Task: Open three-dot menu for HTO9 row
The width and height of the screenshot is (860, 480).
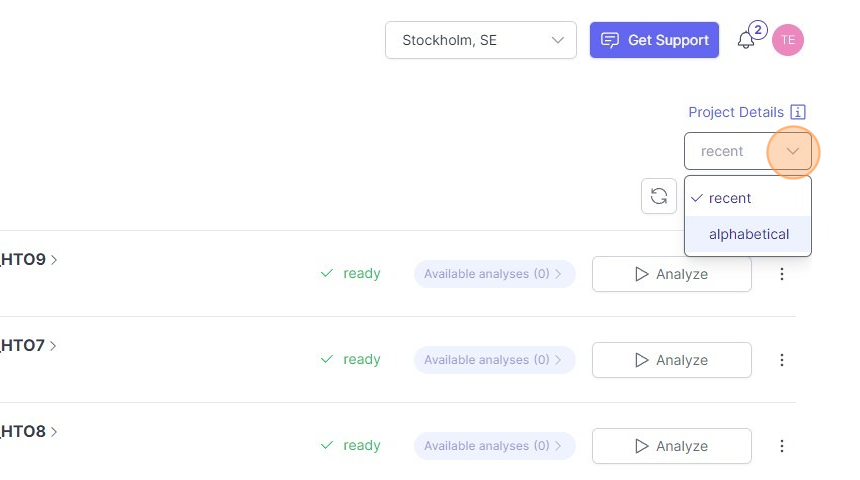Action: 782,274
